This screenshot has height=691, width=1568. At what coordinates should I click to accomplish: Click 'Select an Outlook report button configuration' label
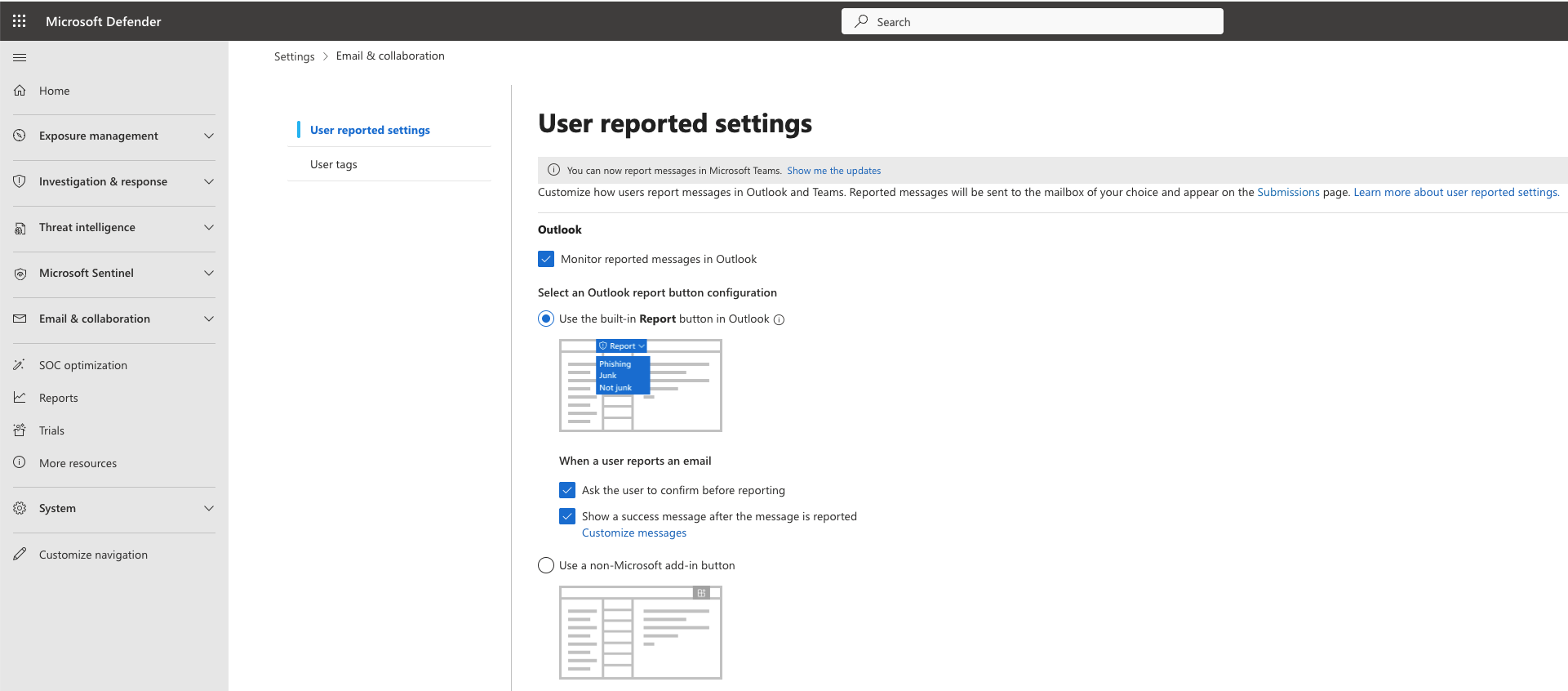pos(657,292)
